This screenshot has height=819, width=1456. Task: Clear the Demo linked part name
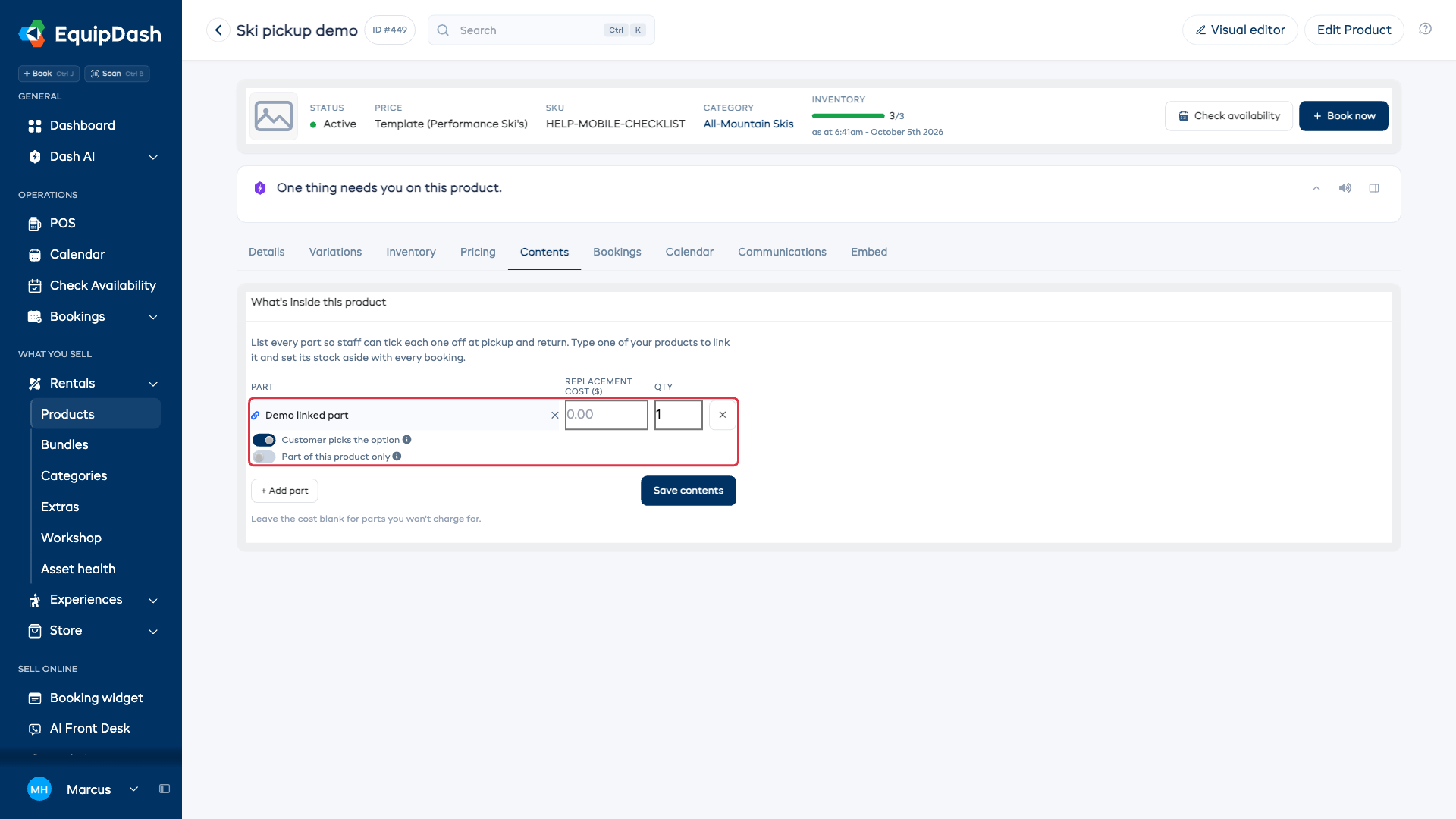[x=555, y=416]
